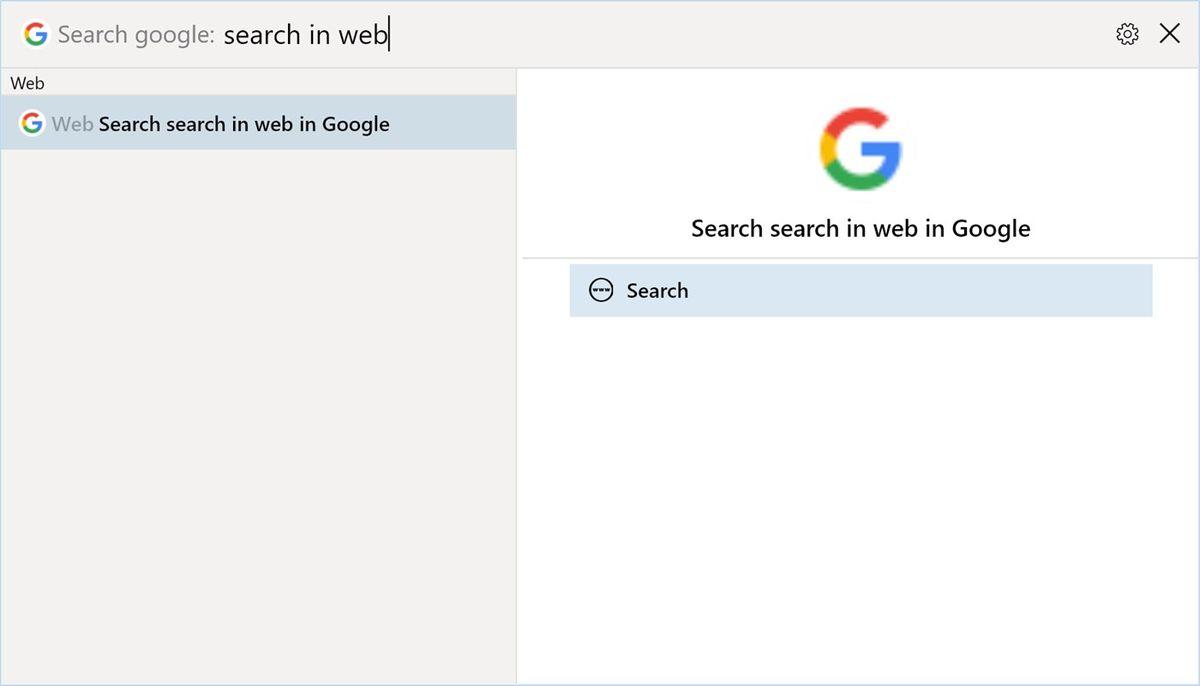1200x686 pixels.
Task: Click the 'Search' text label in the action bar
Action: coord(657,291)
